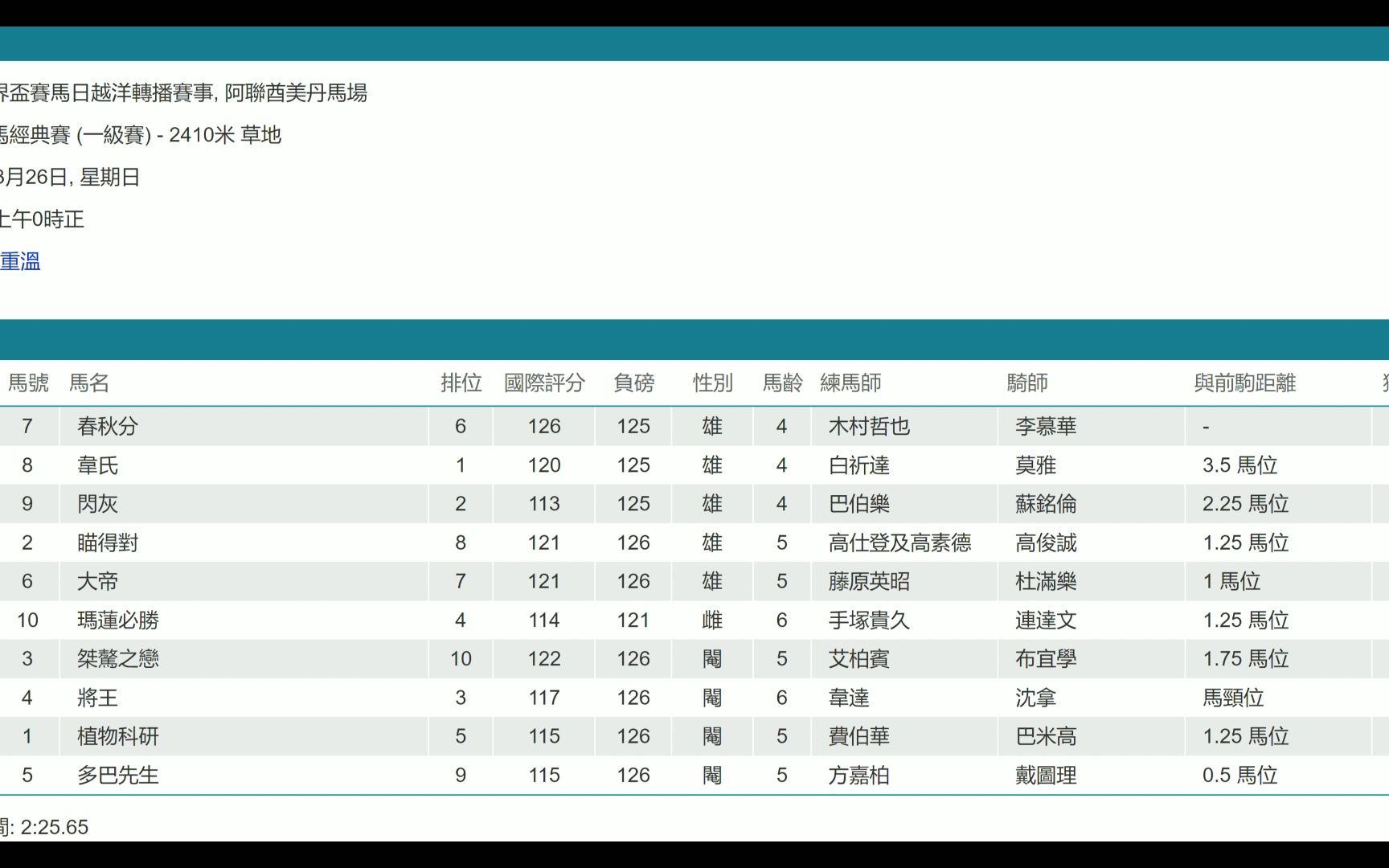
Task: Click jockey 莫雅
Action: pyautogui.click(x=1035, y=465)
